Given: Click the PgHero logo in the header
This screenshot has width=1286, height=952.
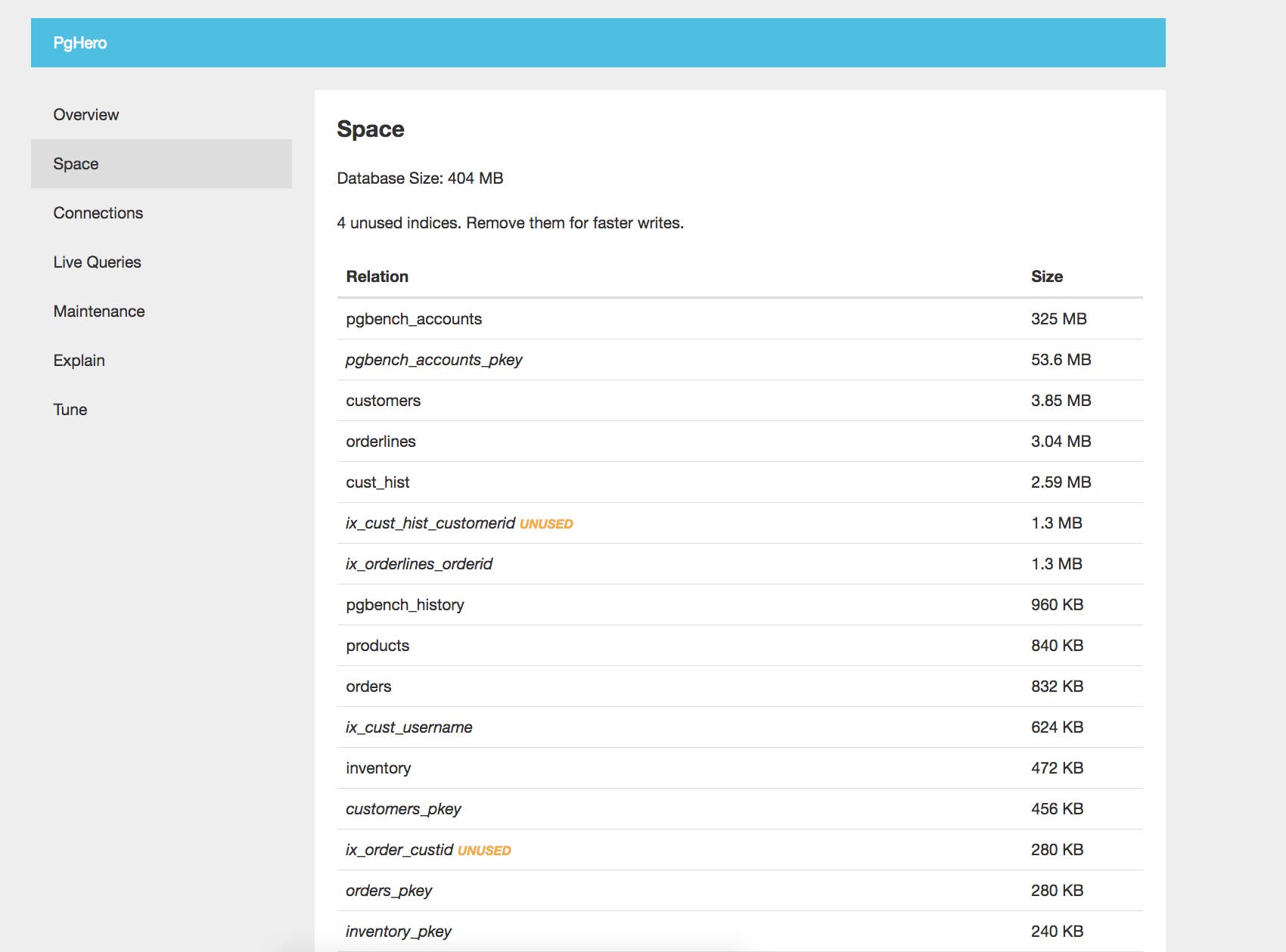Looking at the screenshot, I should (80, 42).
